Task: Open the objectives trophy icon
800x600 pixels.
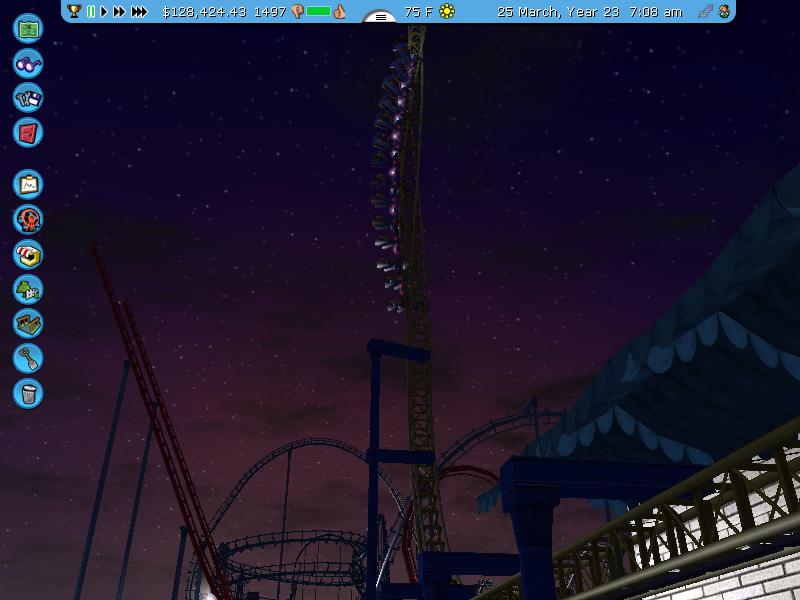Action: [74, 11]
